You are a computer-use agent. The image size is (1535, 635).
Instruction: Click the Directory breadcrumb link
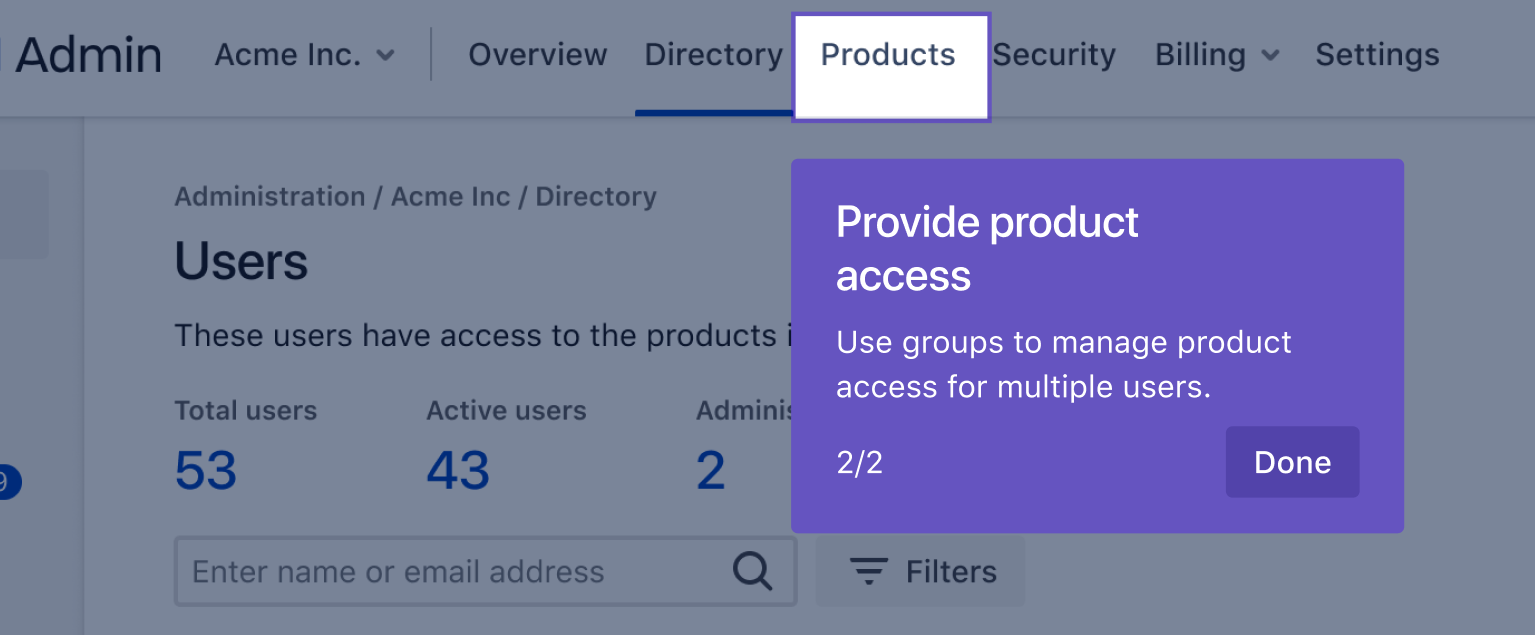(x=596, y=196)
